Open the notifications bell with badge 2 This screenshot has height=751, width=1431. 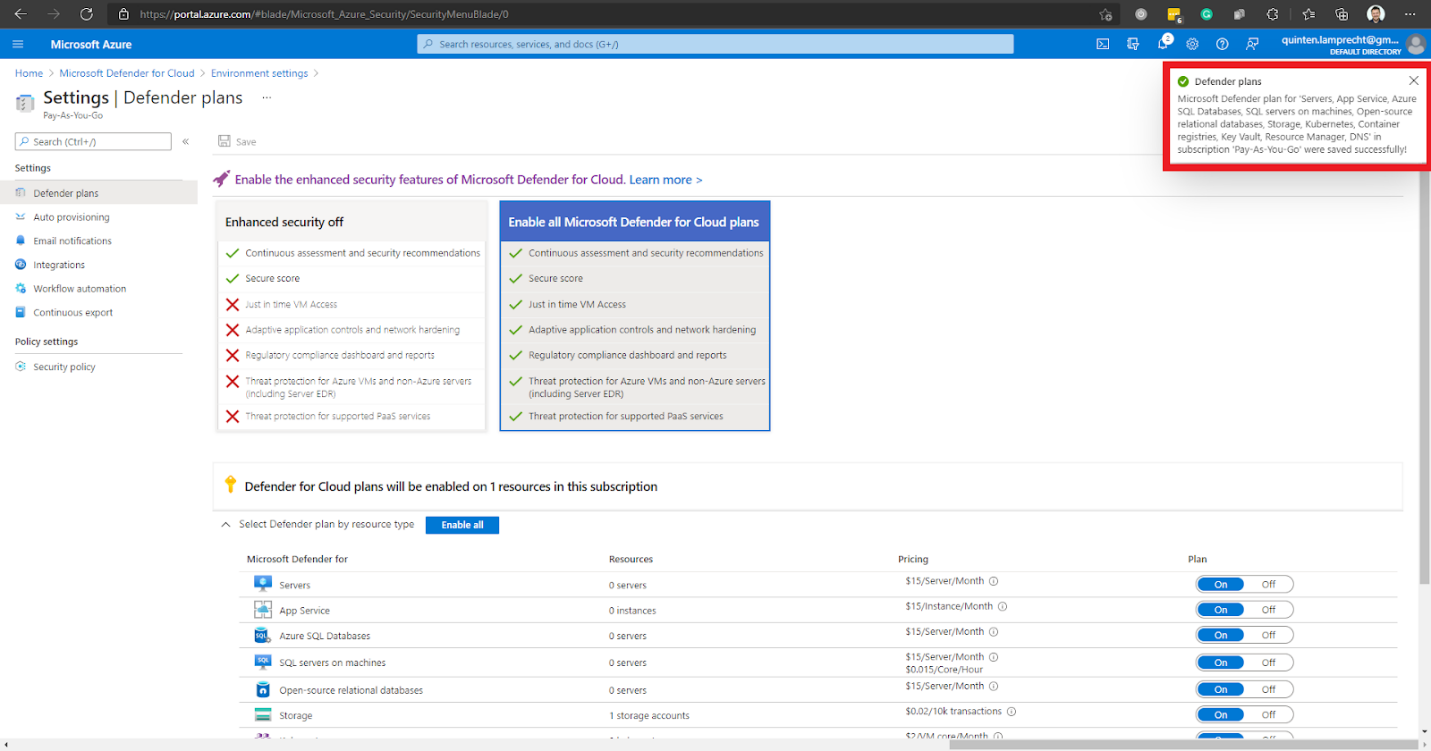[1164, 43]
